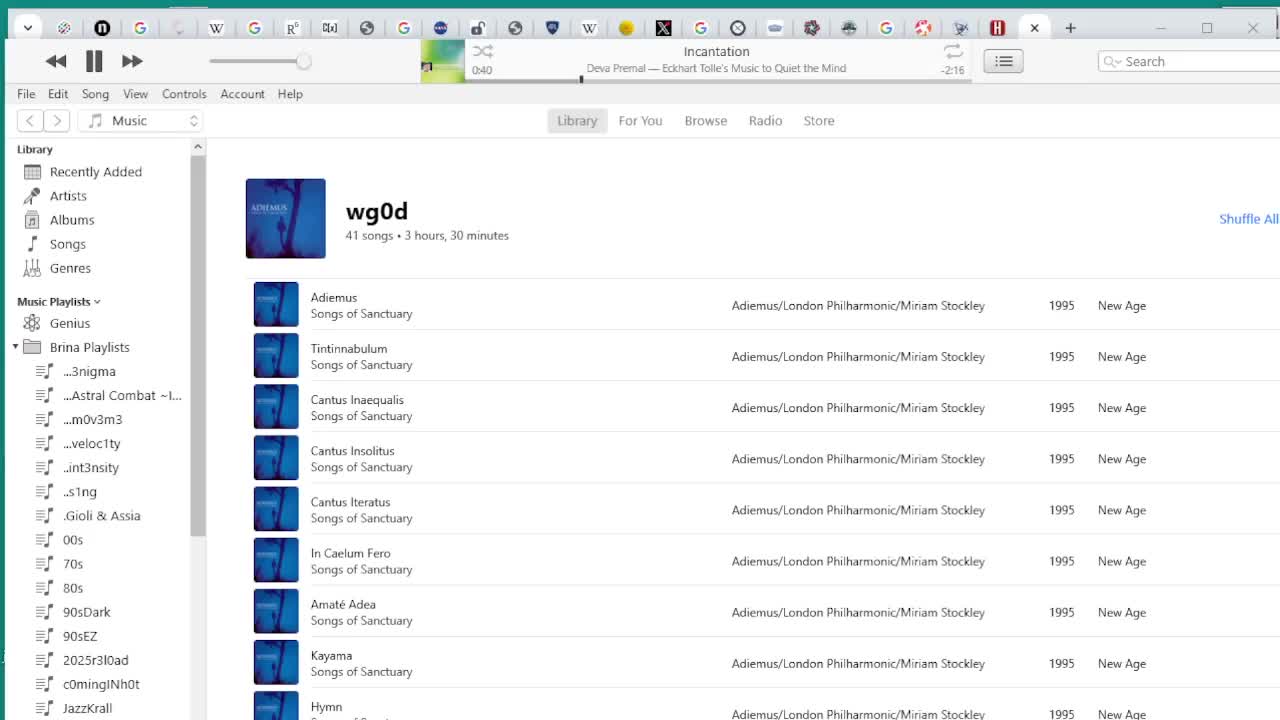Open Recently Added in sidebar
Screen dimensions: 1280x720
click(96, 172)
